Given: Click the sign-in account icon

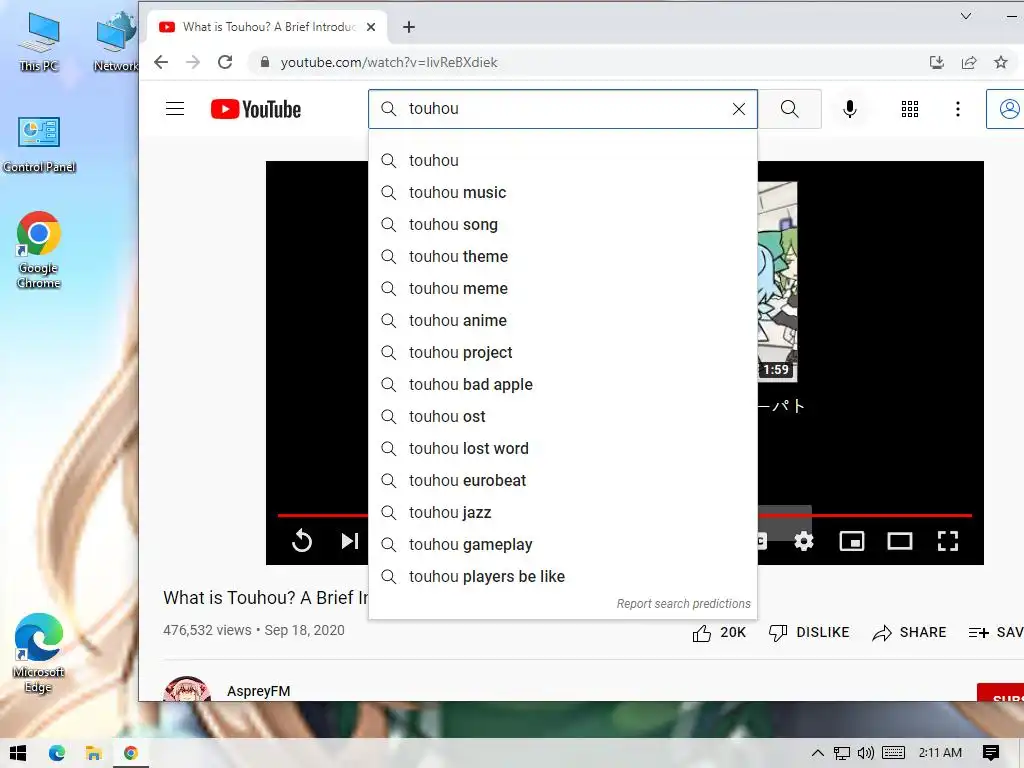Looking at the screenshot, I should coord(1009,109).
